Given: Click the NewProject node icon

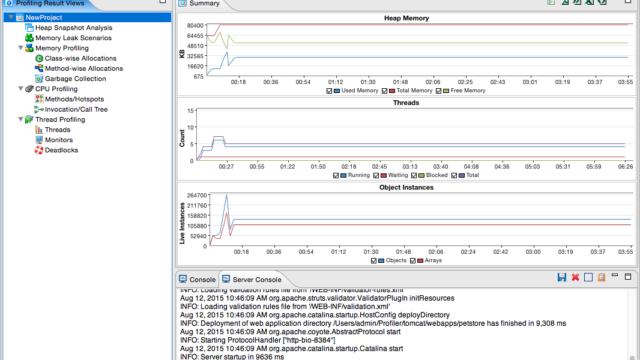Looking at the screenshot, I should coord(20,18).
